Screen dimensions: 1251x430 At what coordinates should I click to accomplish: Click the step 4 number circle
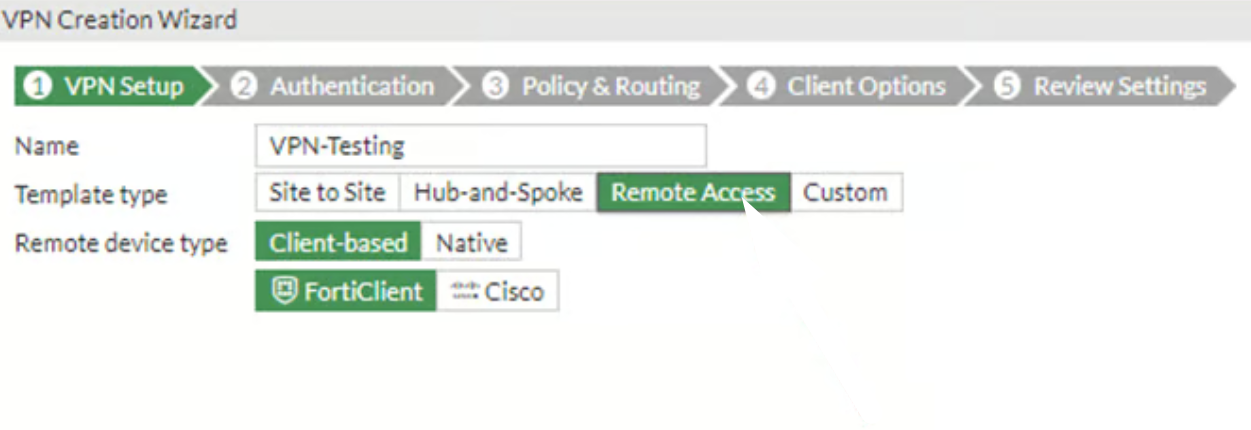(761, 87)
